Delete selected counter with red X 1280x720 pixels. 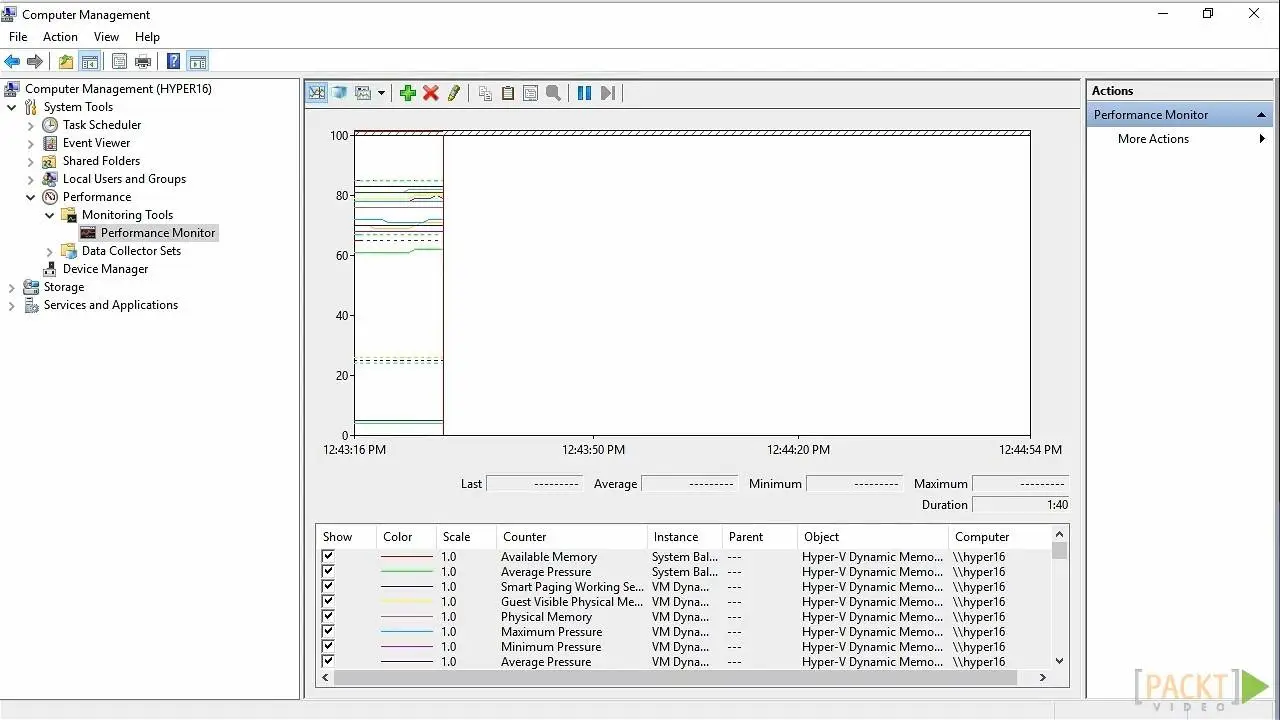coord(431,93)
